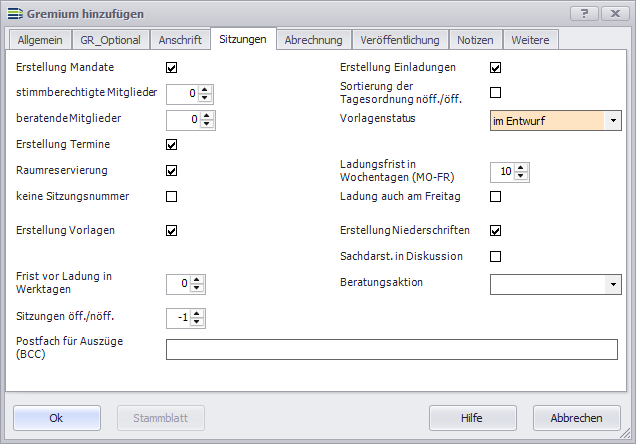Click the help question mark title icon
Viewport: 636px width, 444px height.
tap(585, 13)
